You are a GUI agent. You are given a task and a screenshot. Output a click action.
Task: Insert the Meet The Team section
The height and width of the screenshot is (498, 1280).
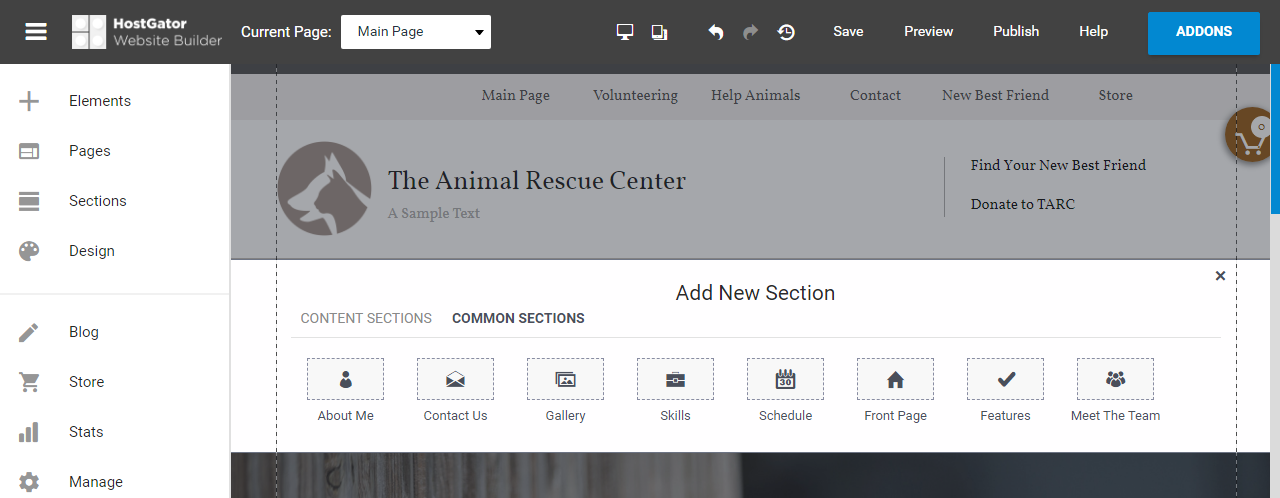click(x=1115, y=380)
